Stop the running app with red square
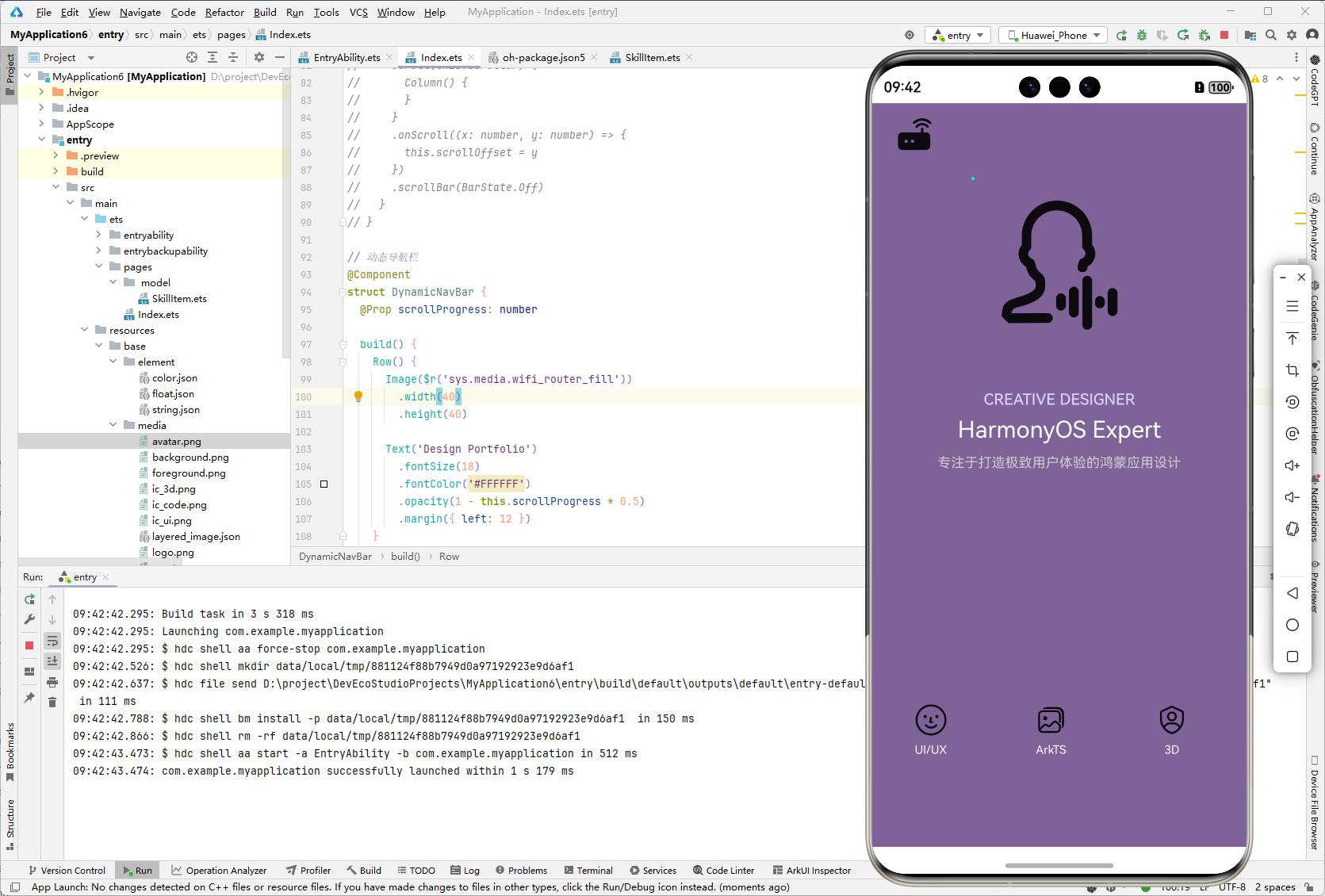Image resolution: width=1325 pixels, height=896 pixels. click(x=1224, y=35)
